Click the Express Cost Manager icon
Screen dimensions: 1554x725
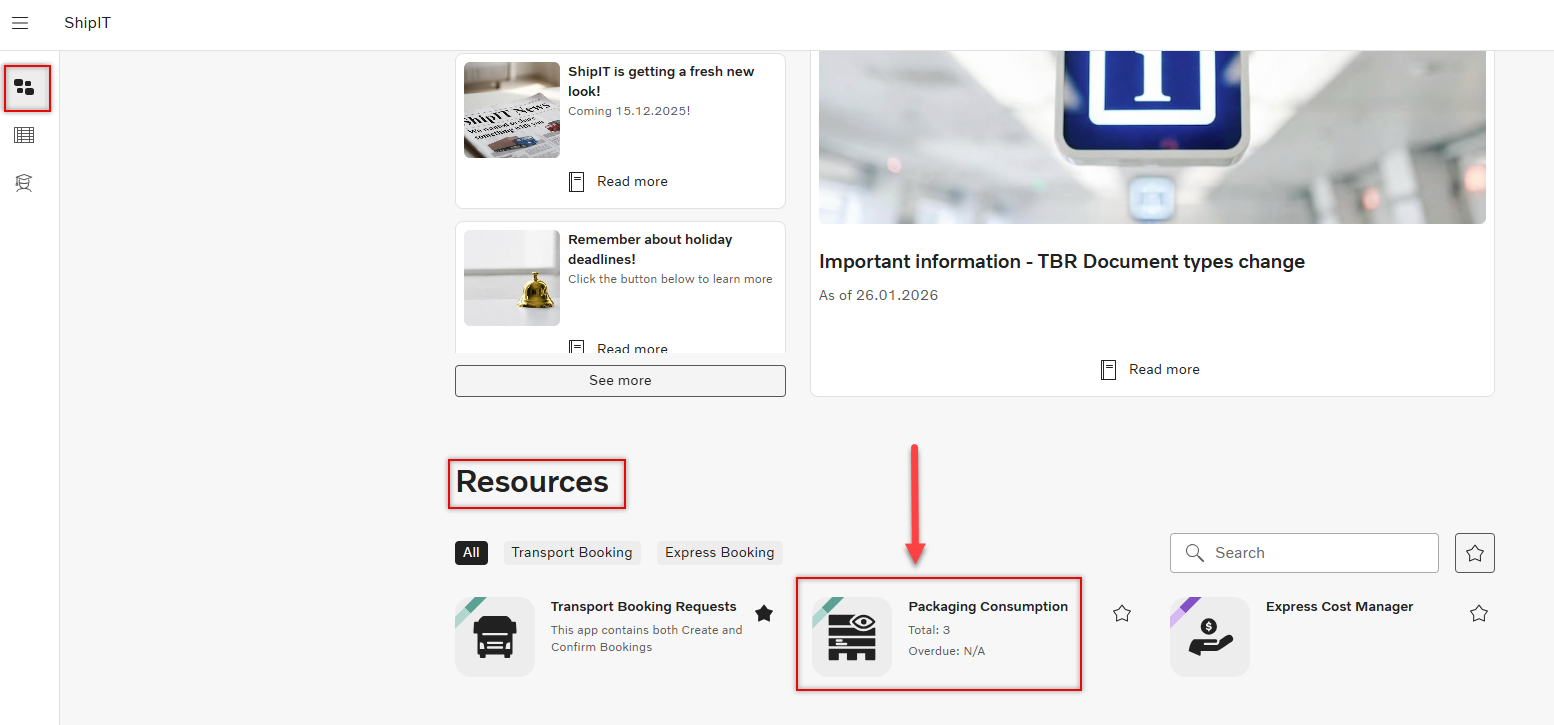(x=1209, y=637)
